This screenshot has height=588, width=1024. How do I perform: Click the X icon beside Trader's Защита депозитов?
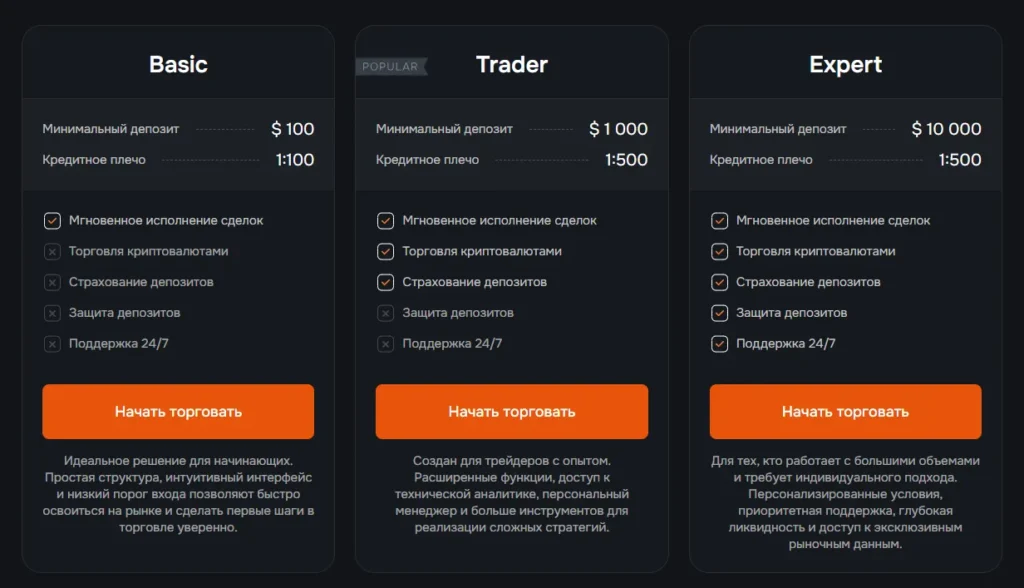385,313
